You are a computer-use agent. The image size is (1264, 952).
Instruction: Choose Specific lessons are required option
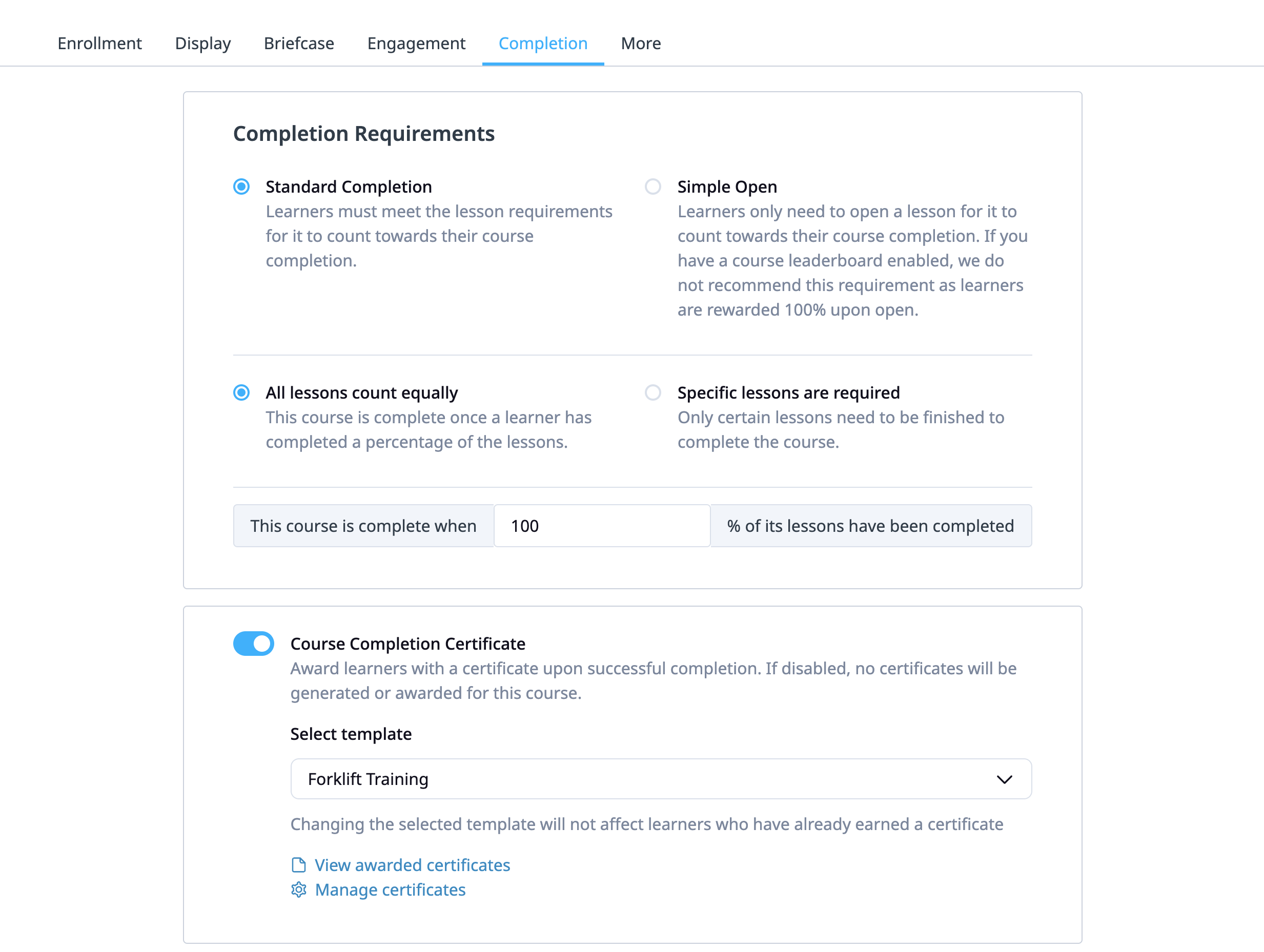[653, 392]
